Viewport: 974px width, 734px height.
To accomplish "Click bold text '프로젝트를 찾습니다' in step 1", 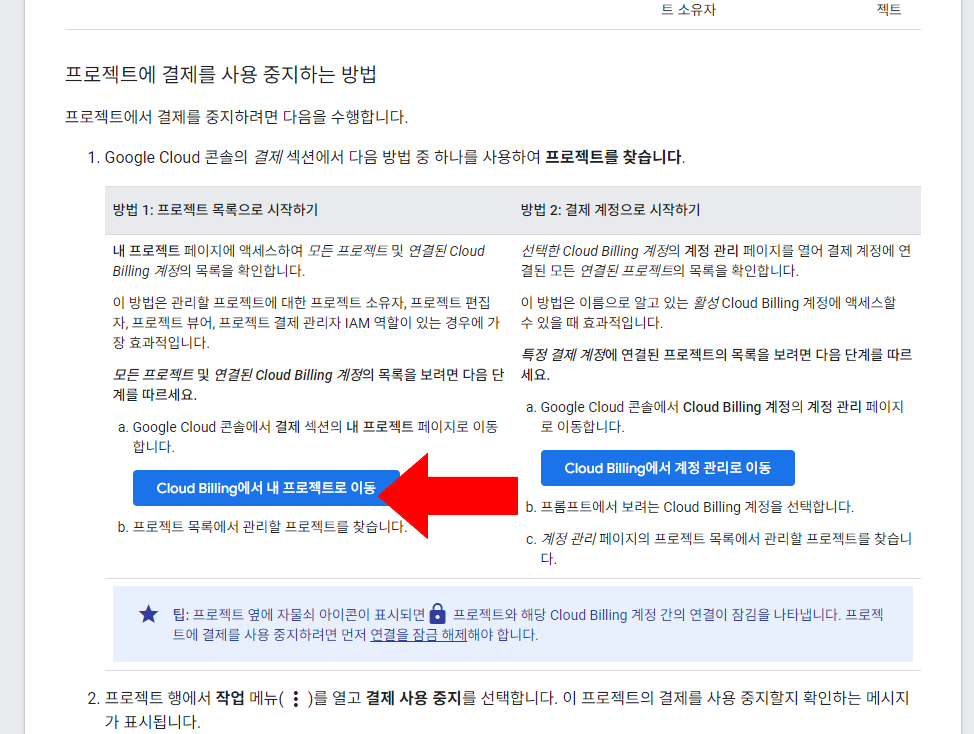I will (613, 157).
